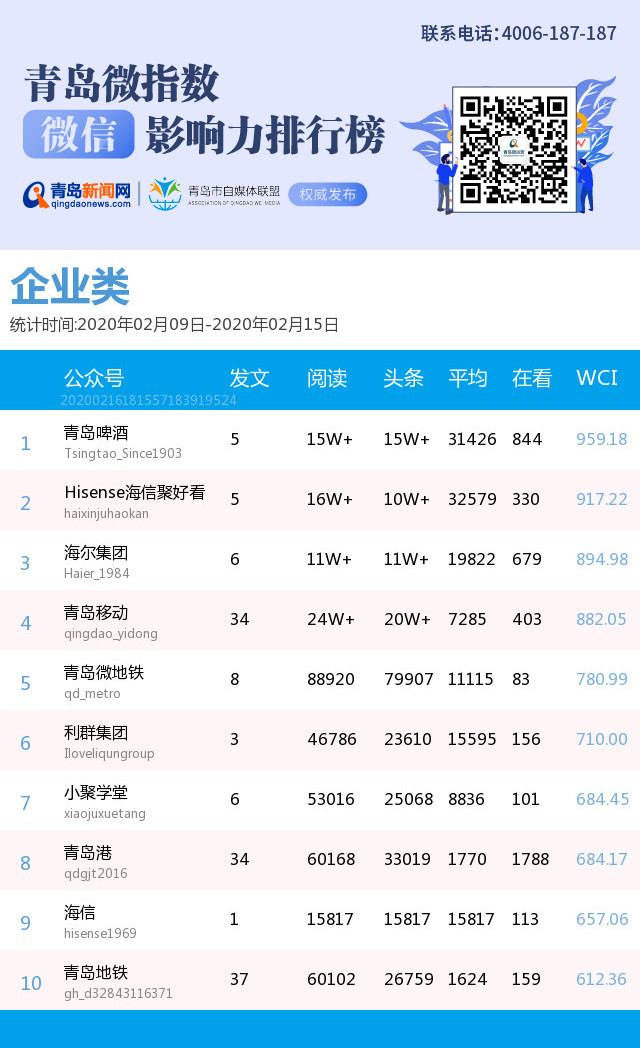
Task: Open the 青岛微地铁 account entry
Action: (104, 673)
